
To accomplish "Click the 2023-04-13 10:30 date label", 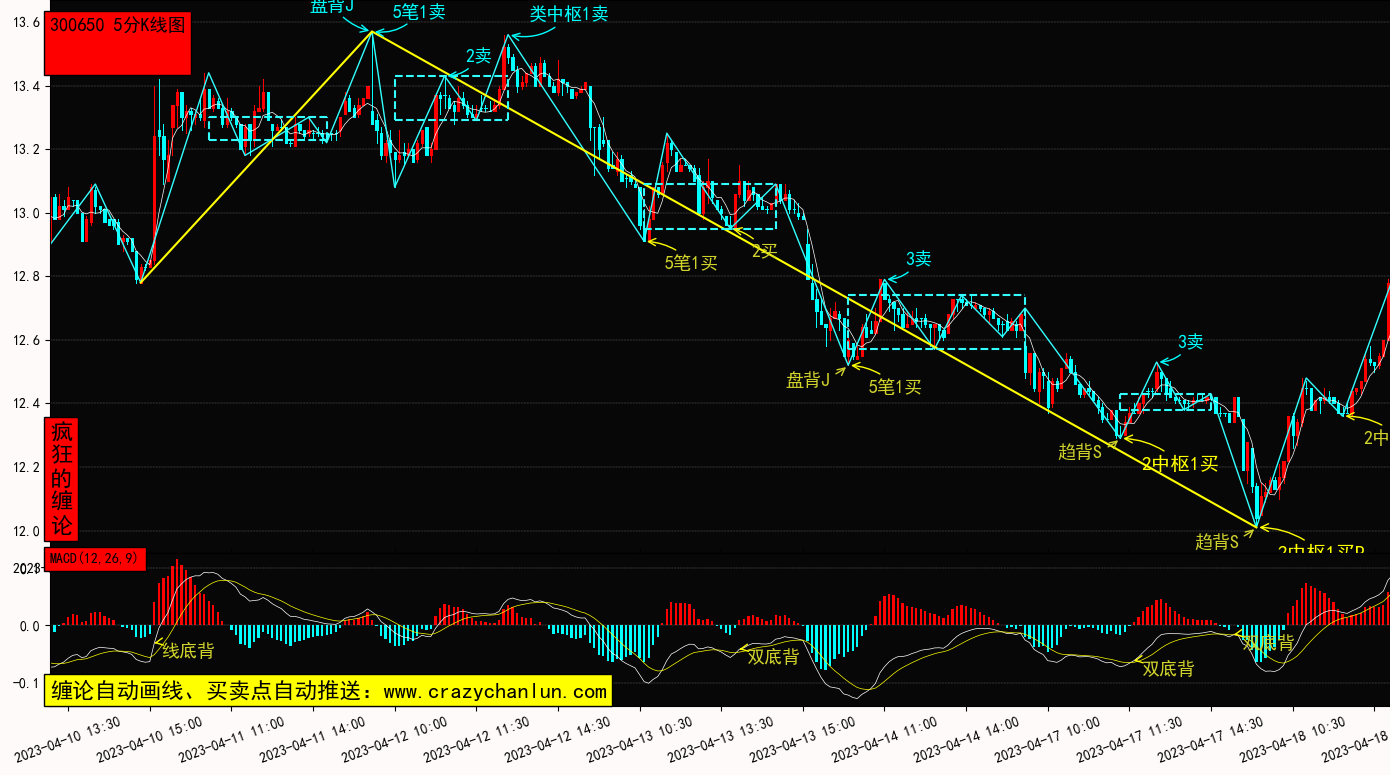I will (x=640, y=742).
